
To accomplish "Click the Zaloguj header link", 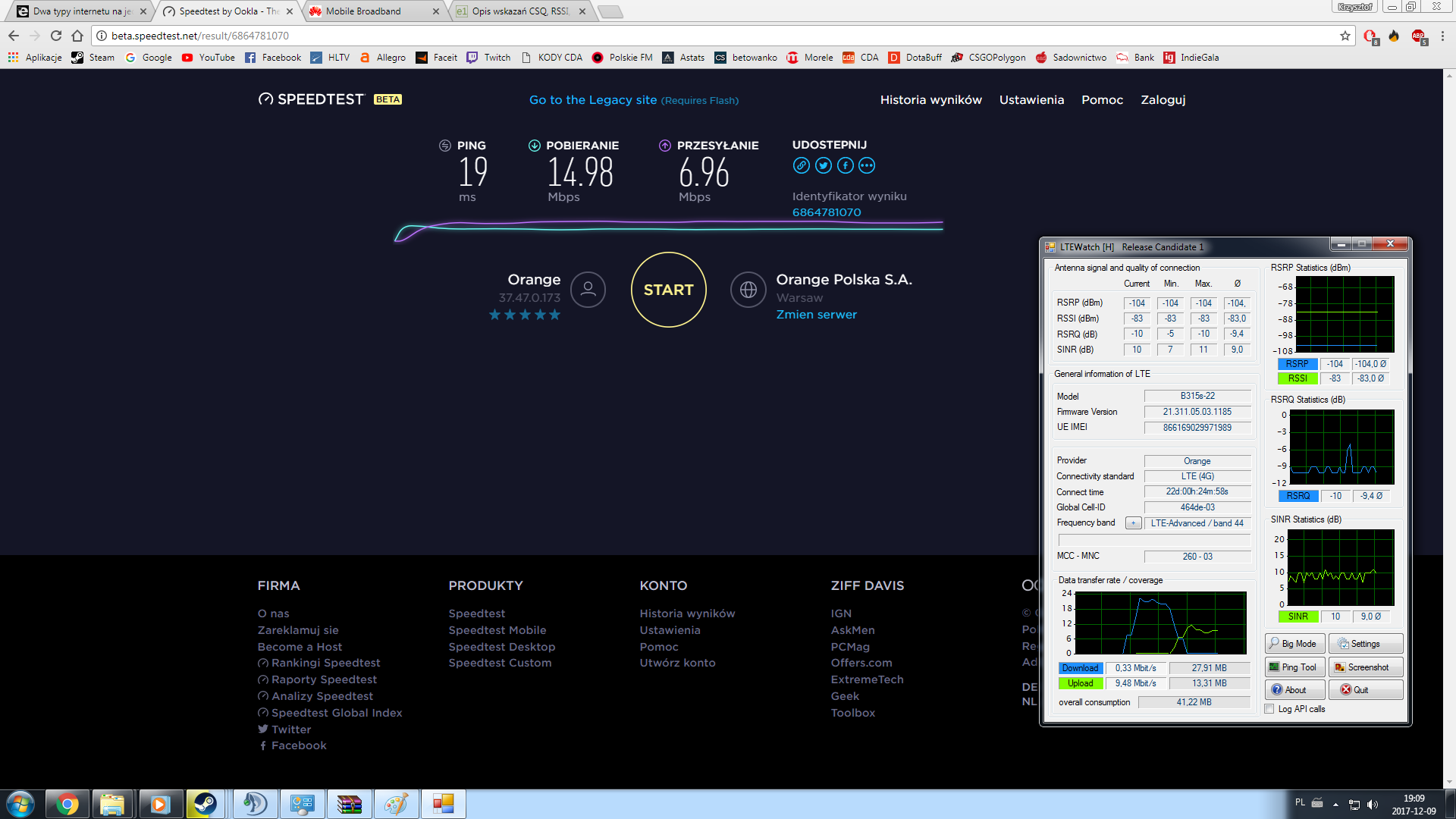I will coord(1163,100).
